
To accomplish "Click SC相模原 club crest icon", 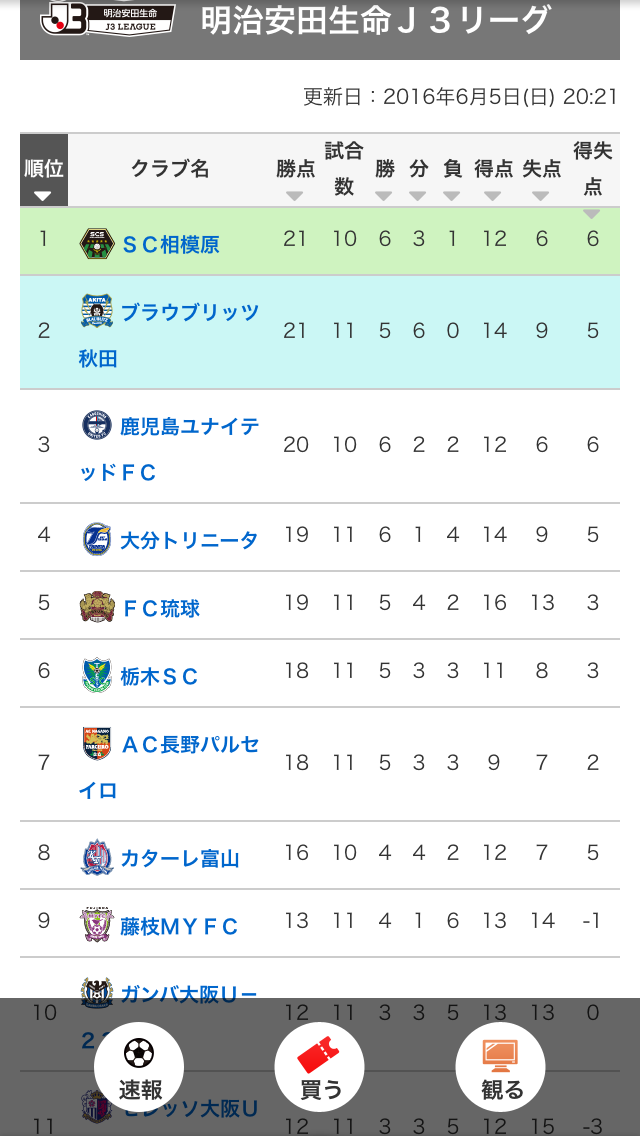I will coord(97,244).
